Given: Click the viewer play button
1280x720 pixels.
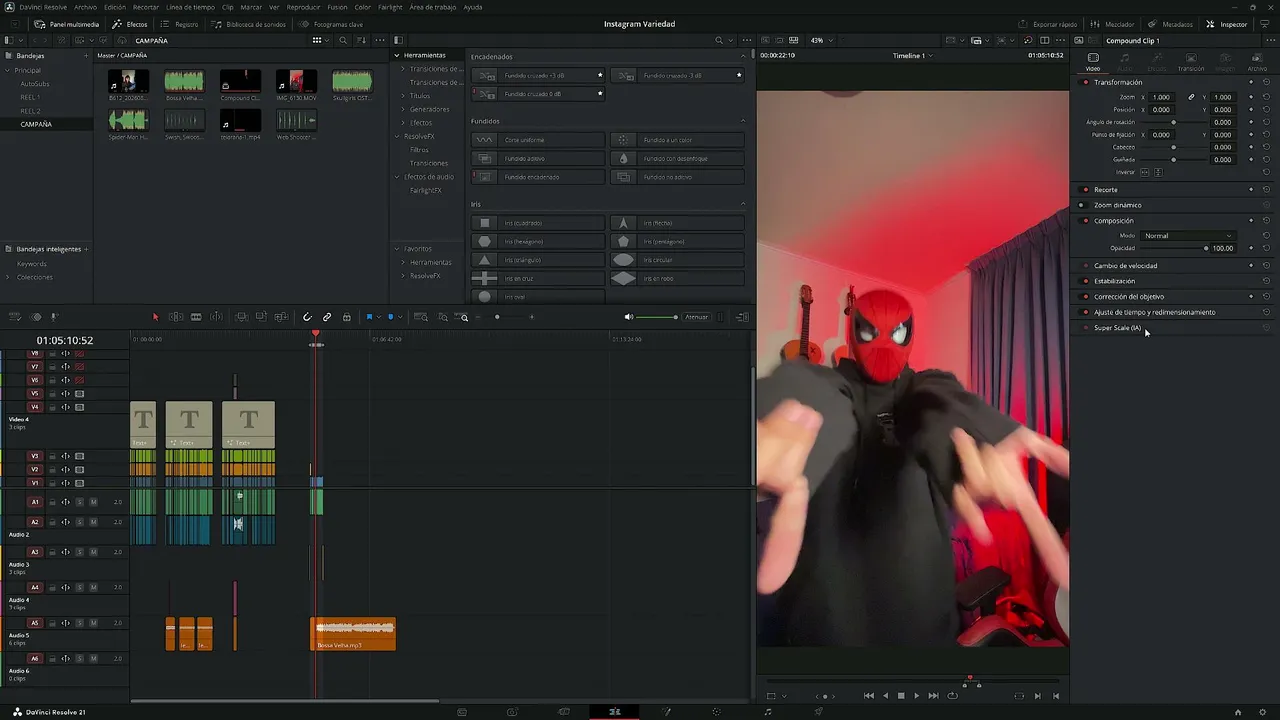Looking at the screenshot, I should click(x=916, y=696).
